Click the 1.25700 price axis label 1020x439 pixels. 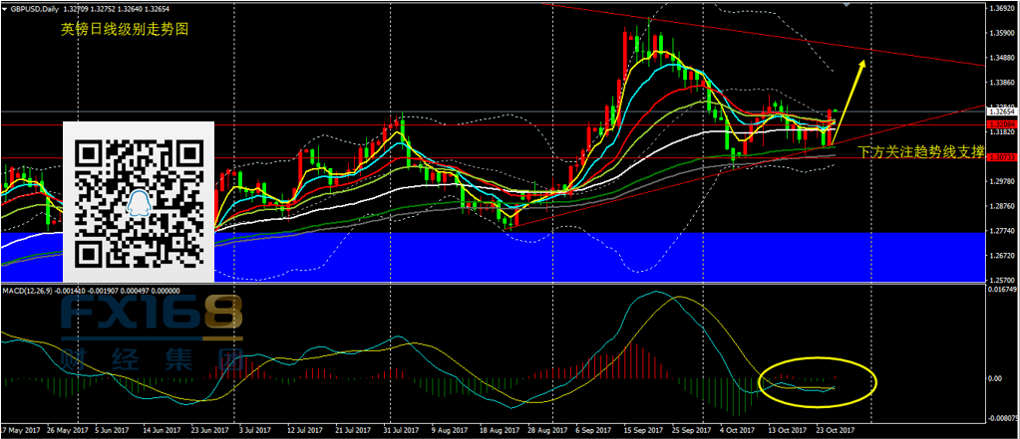1001,282
